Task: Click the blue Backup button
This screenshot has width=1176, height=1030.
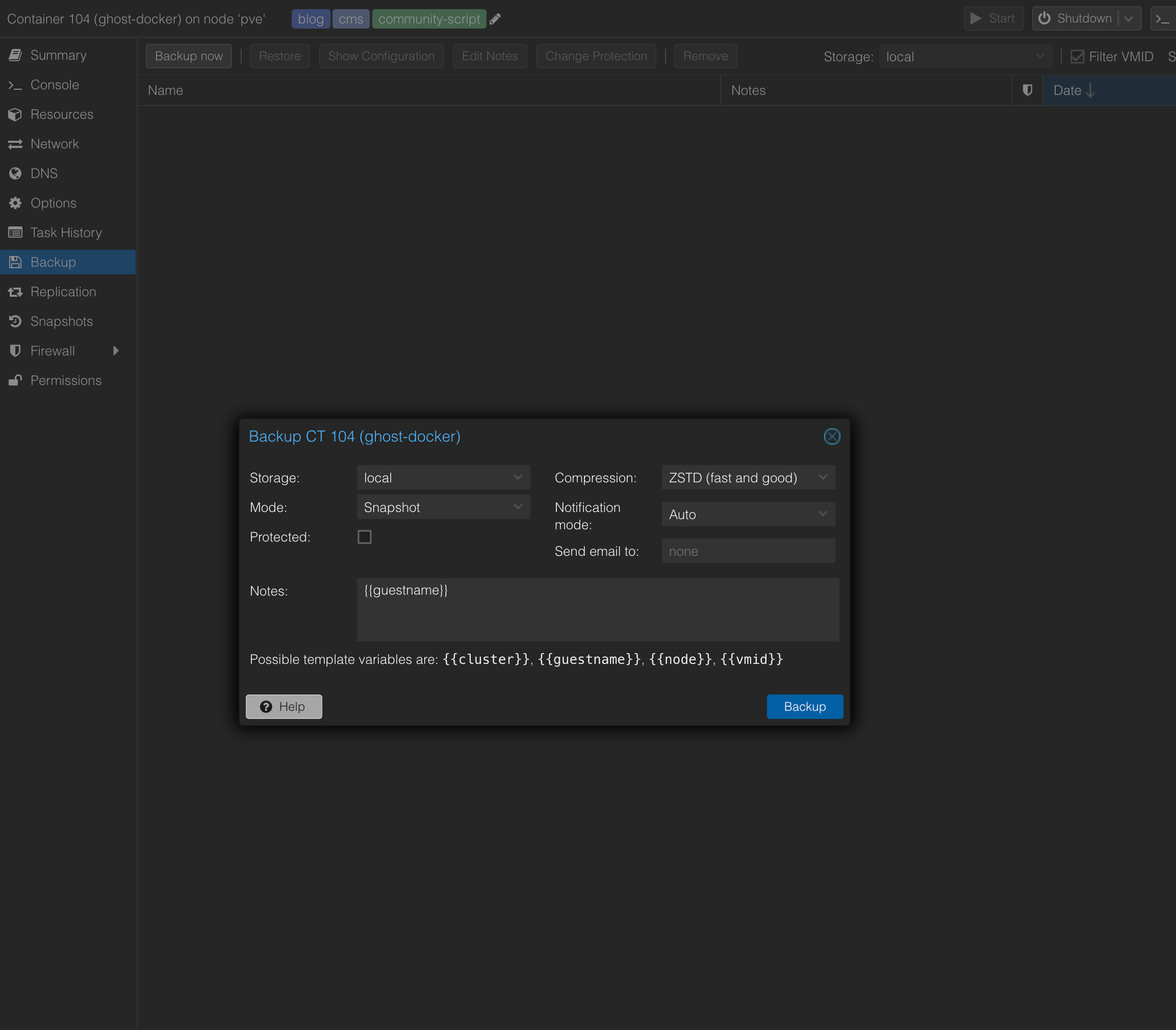Action: [804, 706]
